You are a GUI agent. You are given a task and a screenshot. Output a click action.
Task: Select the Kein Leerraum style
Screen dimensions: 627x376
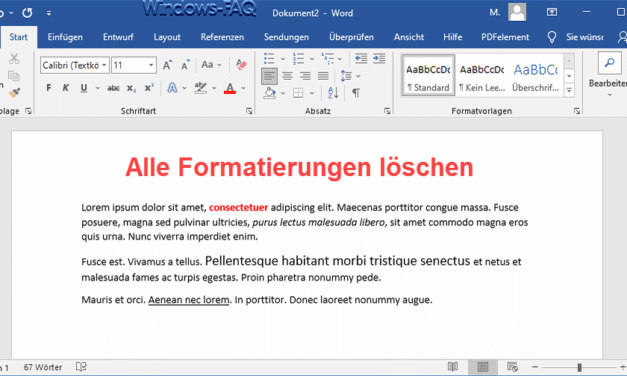pyautogui.click(x=482, y=76)
